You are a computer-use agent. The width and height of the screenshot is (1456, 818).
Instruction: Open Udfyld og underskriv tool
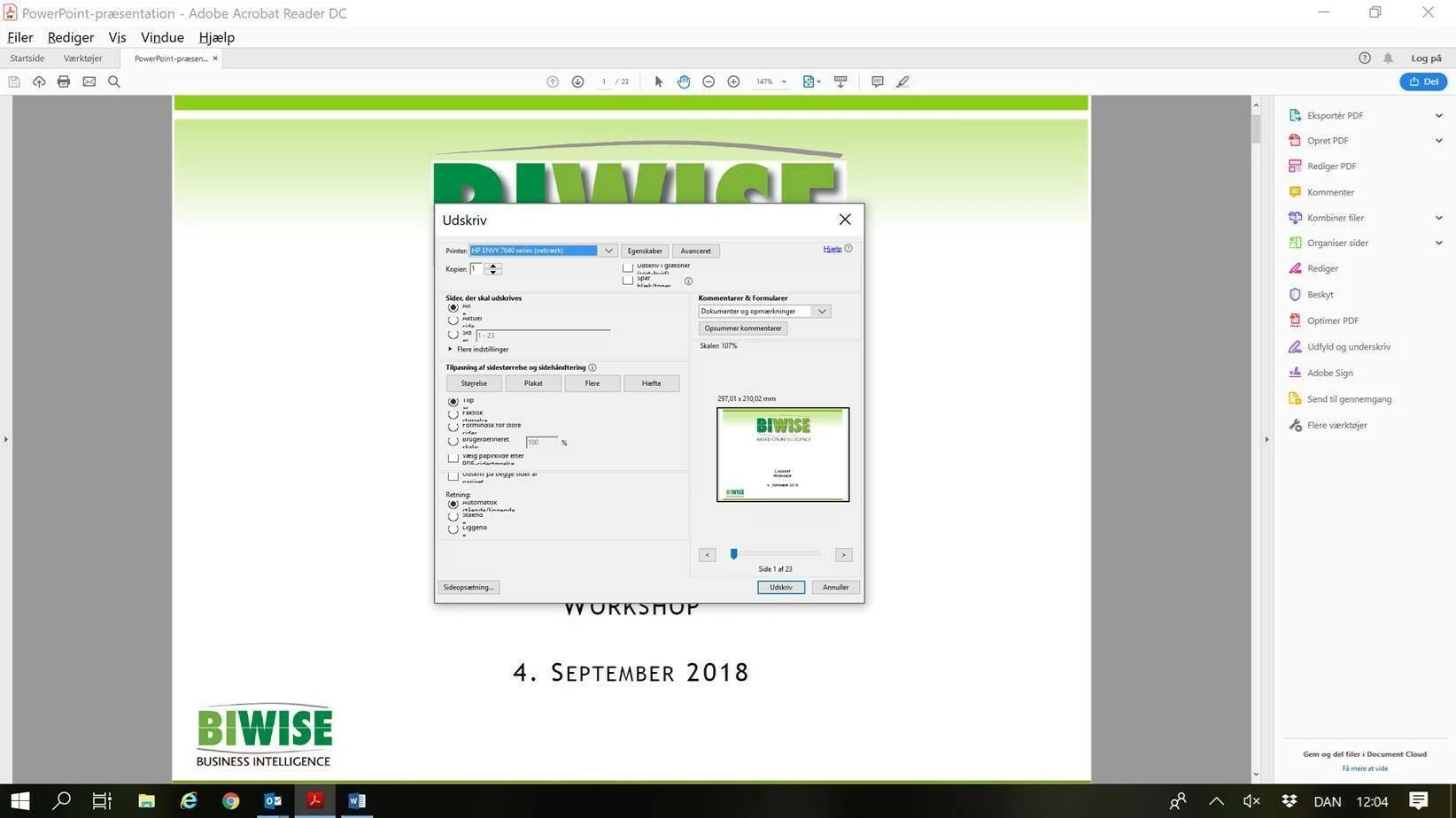tap(1347, 347)
